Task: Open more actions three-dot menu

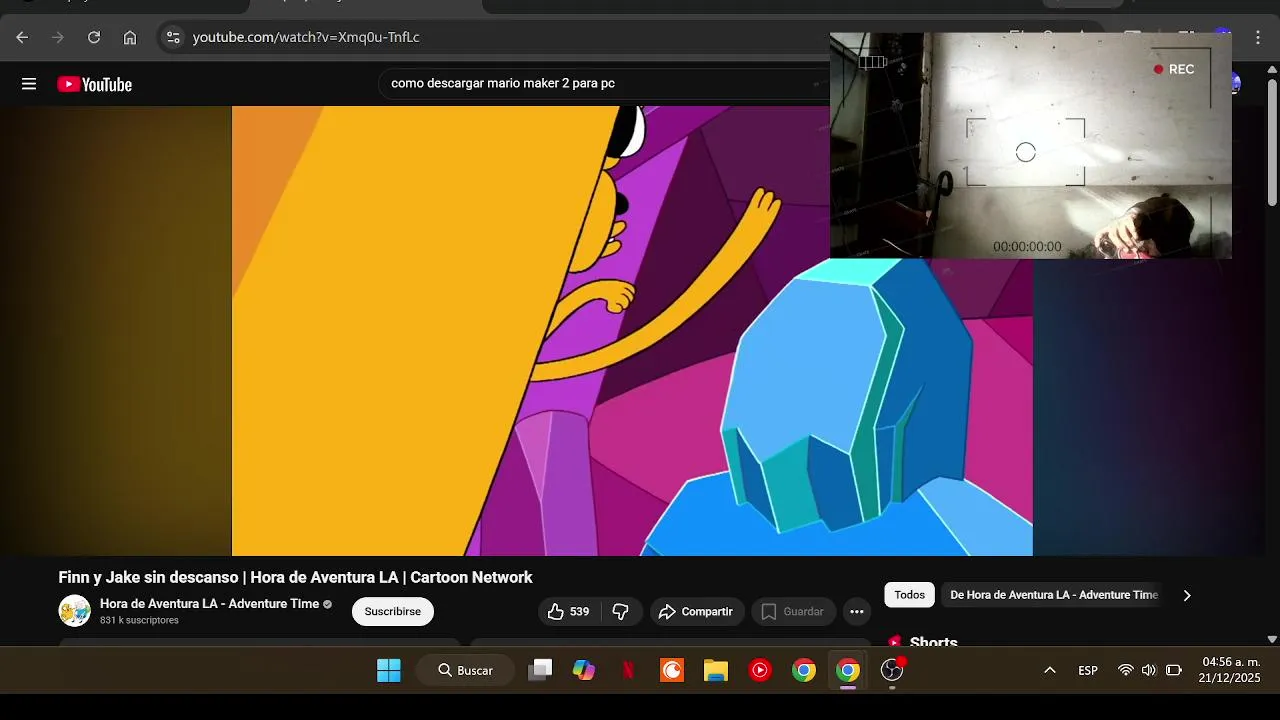Action: tap(857, 611)
